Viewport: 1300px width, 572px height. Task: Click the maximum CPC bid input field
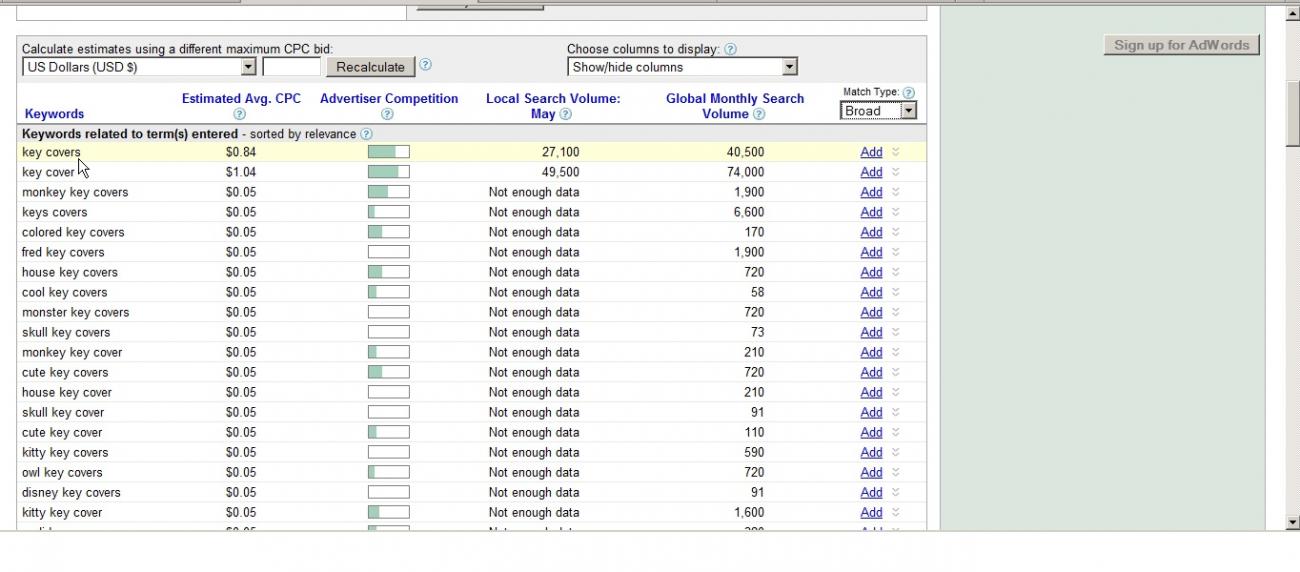291,67
